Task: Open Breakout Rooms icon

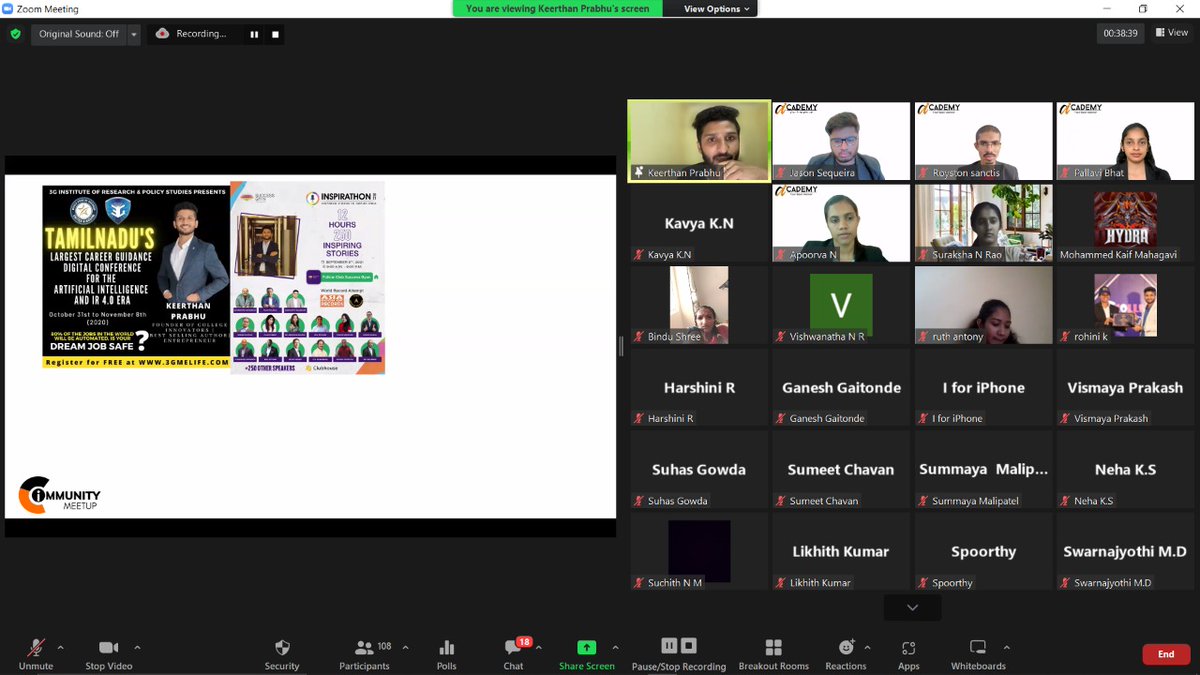Action: click(773, 648)
